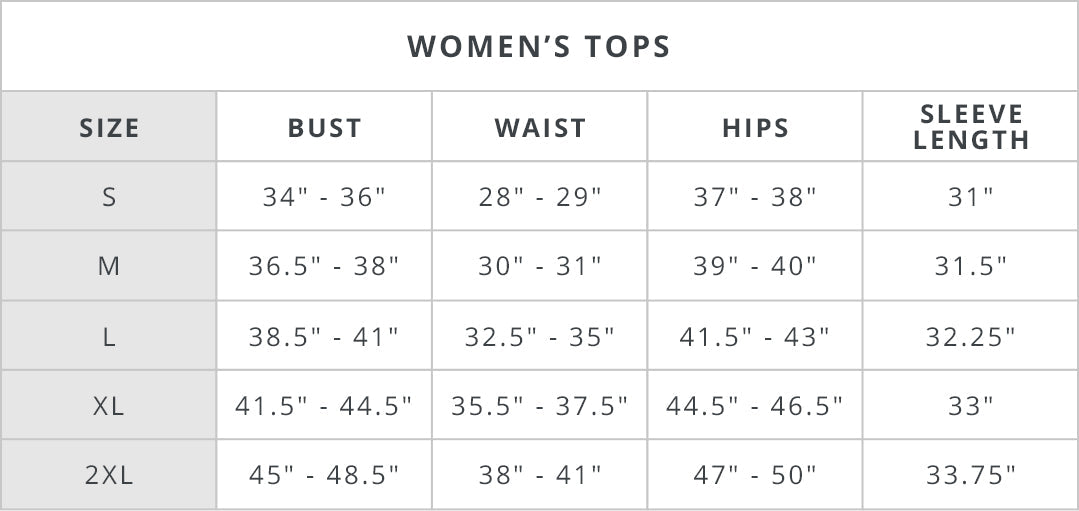Select the waist cell 30" - 31"
The image size is (1079, 511).
(540, 266)
